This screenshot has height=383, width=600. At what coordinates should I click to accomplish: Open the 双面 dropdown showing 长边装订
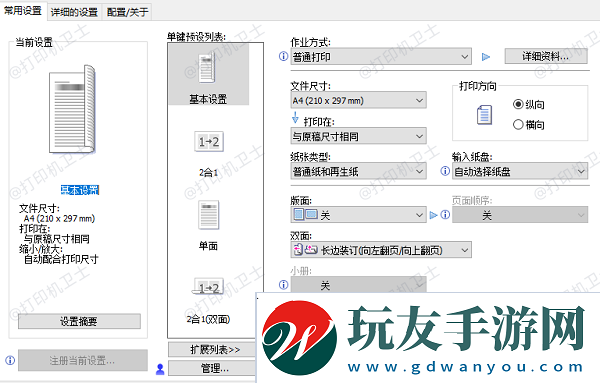coord(381,250)
